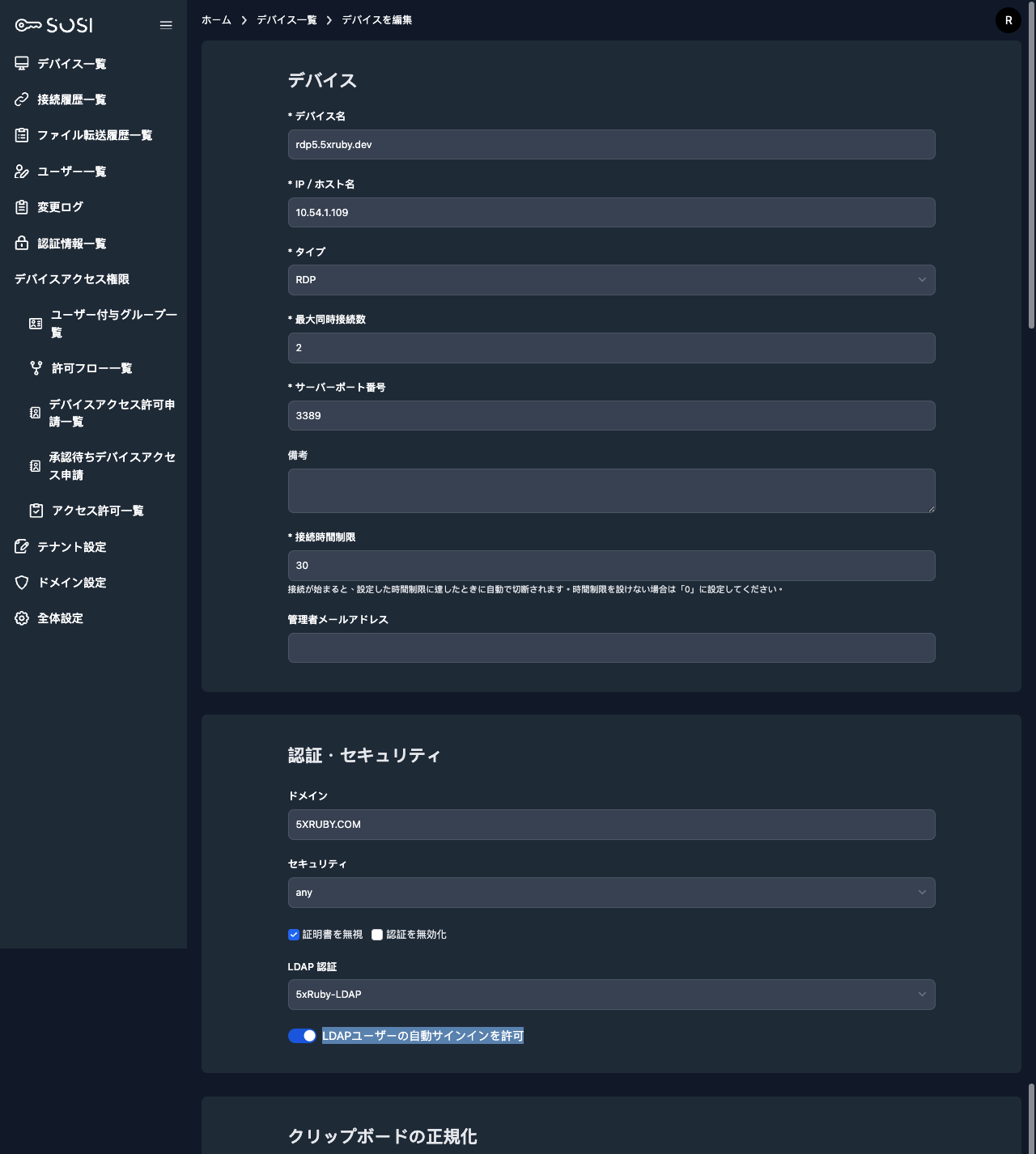
Task: Collapse sidebar with hamburger menu icon
Action: [x=166, y=25]
